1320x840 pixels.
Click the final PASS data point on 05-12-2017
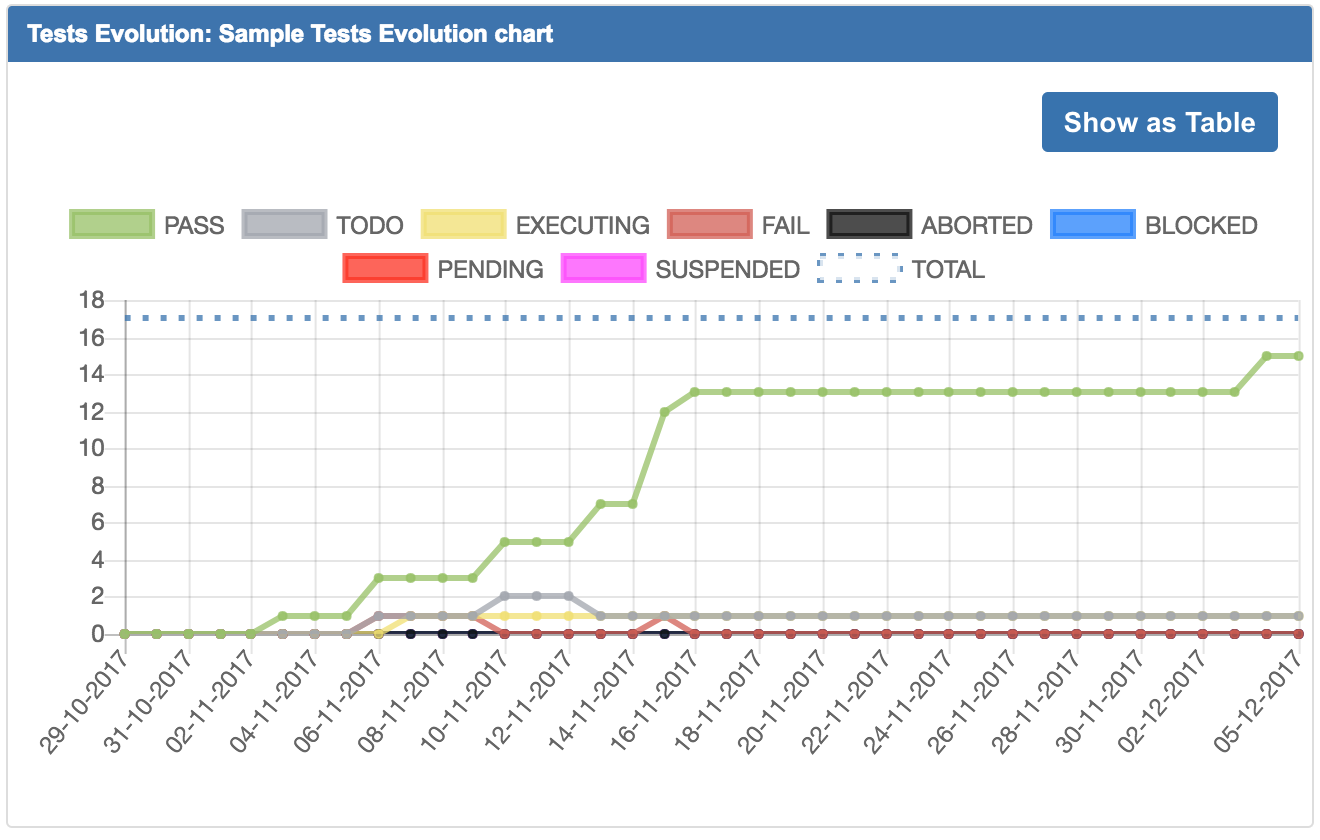[1298, 356]
